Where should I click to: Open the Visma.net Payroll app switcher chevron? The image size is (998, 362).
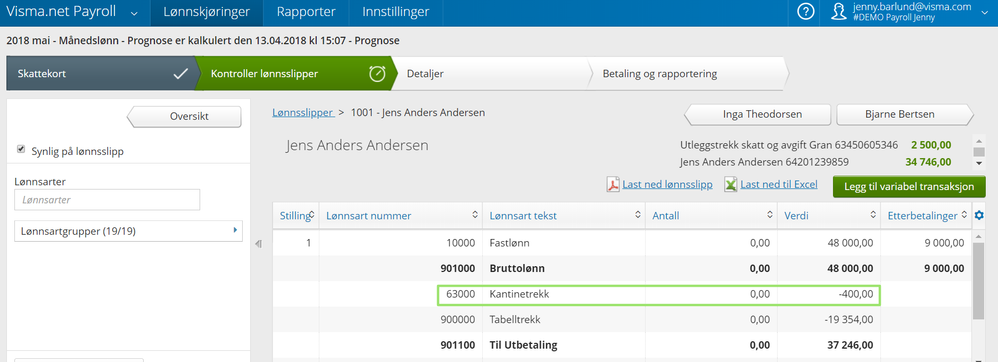(x=134, y=13)
